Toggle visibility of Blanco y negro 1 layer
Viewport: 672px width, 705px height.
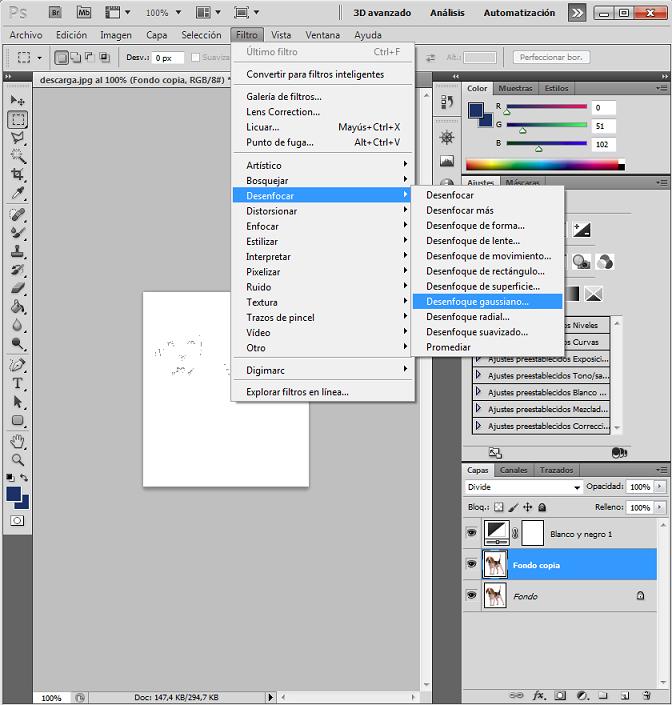pyautogui.click(x=471, y=533)
